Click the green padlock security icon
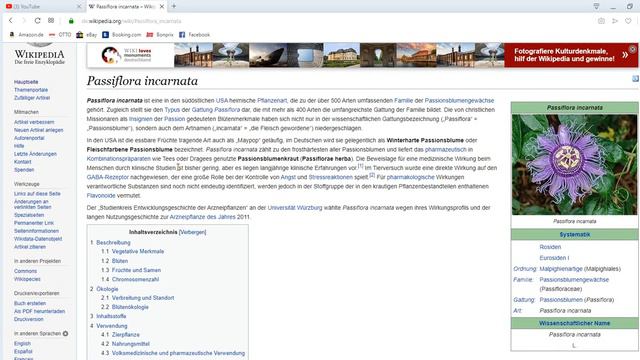 (71, 21)
